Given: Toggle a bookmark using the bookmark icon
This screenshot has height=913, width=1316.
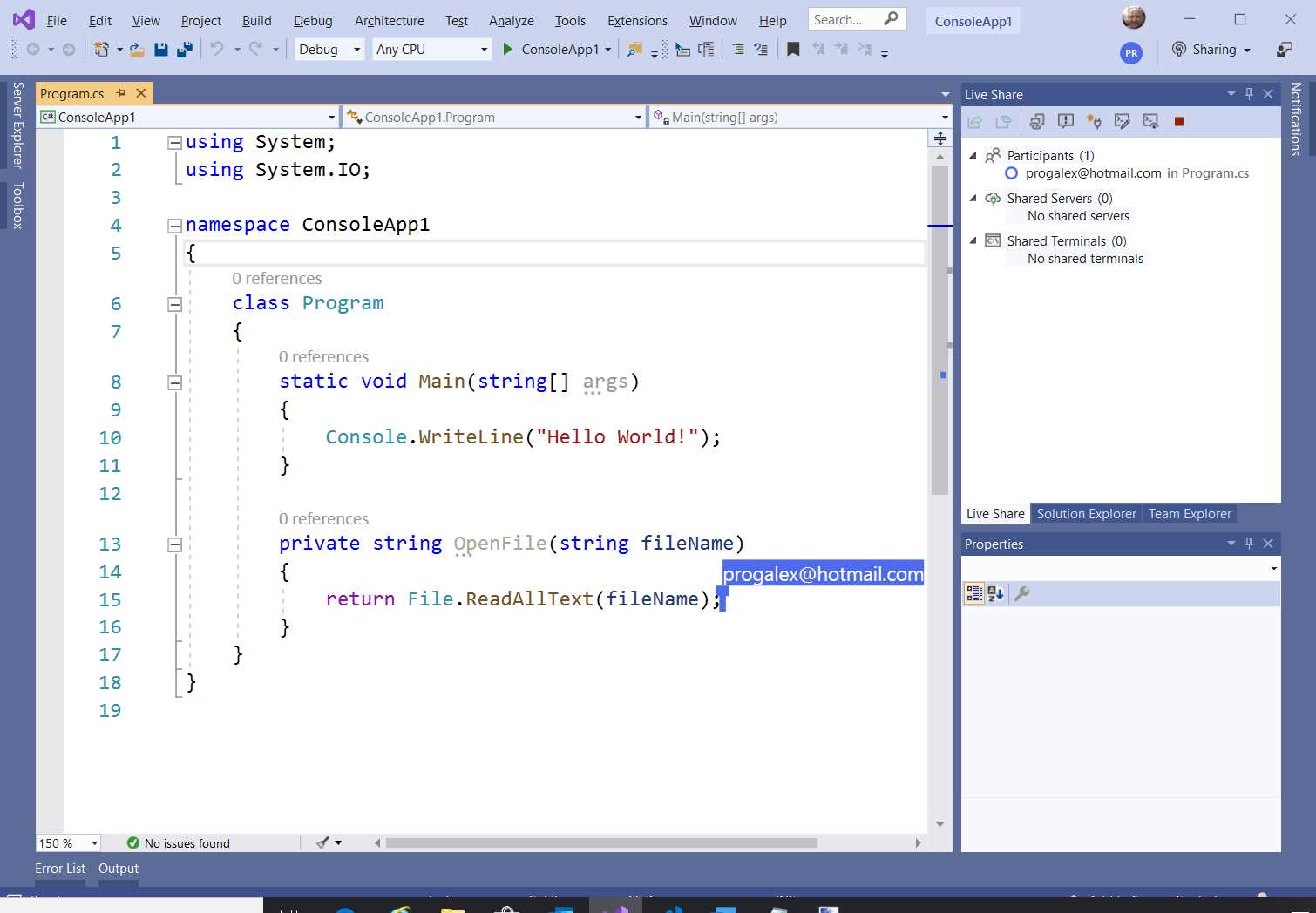Looking at the screenshot, I should pyautogui.click(x=792, y=50).
